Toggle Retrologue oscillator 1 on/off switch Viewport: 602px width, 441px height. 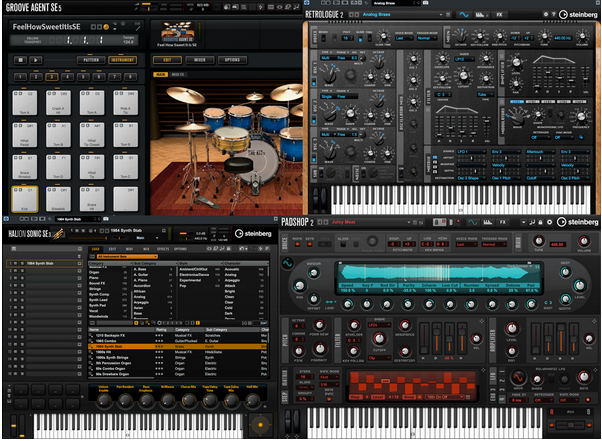coord(314,81)
